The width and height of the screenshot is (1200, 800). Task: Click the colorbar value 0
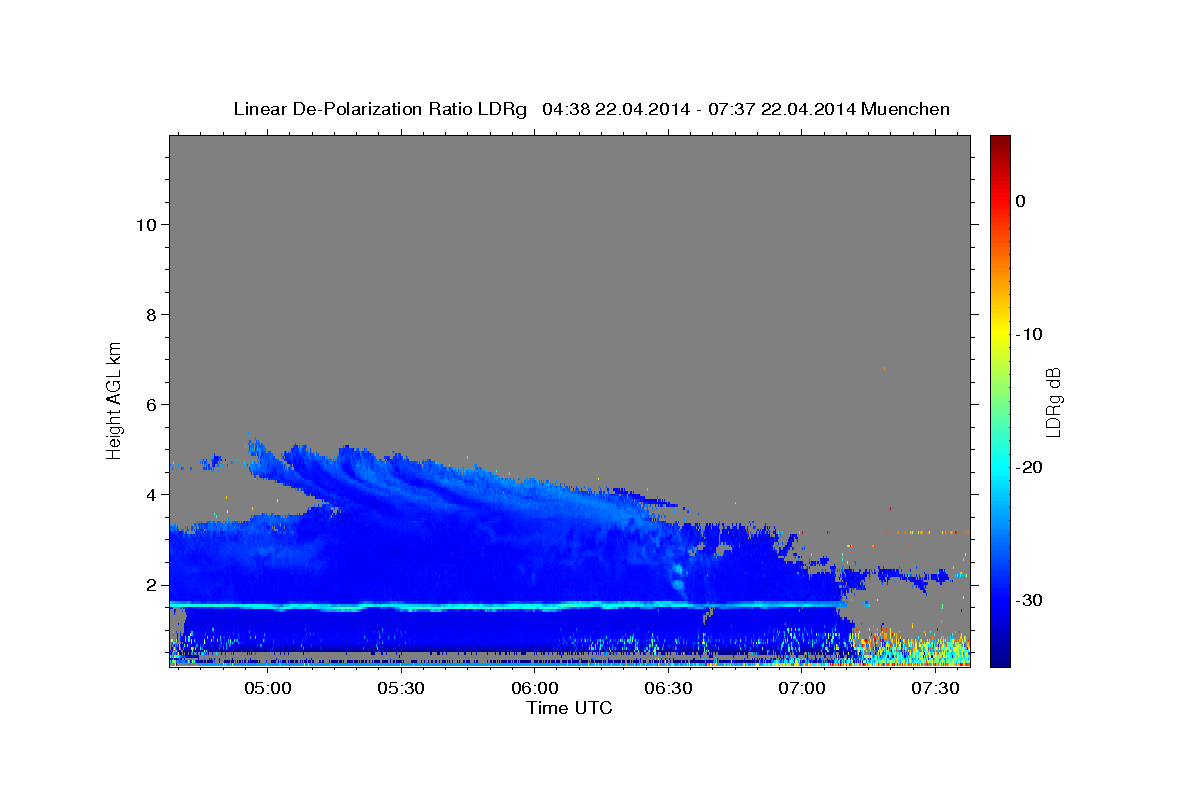(x=1020, y=201)
